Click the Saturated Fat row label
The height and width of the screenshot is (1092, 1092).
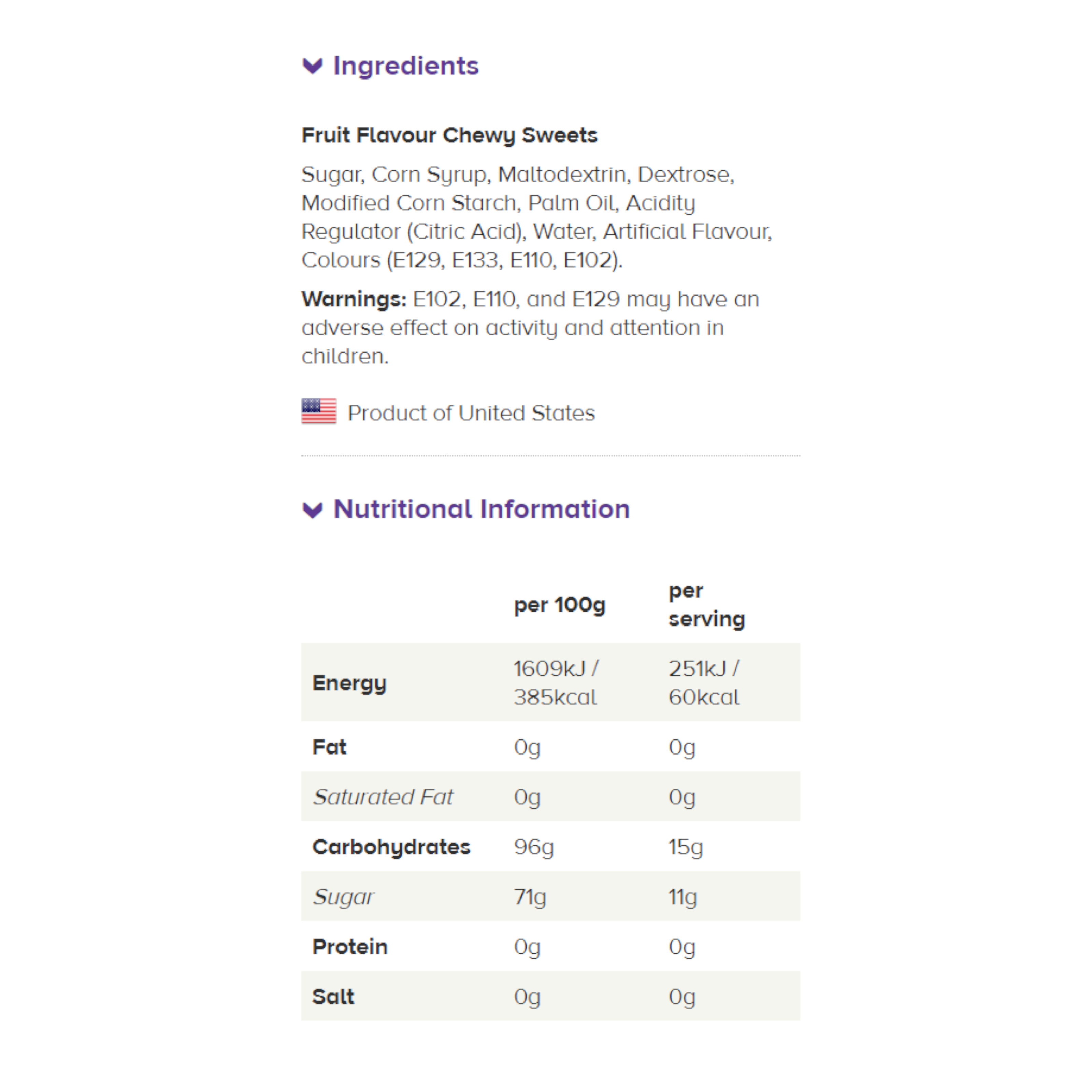click(x=383, y=797)
